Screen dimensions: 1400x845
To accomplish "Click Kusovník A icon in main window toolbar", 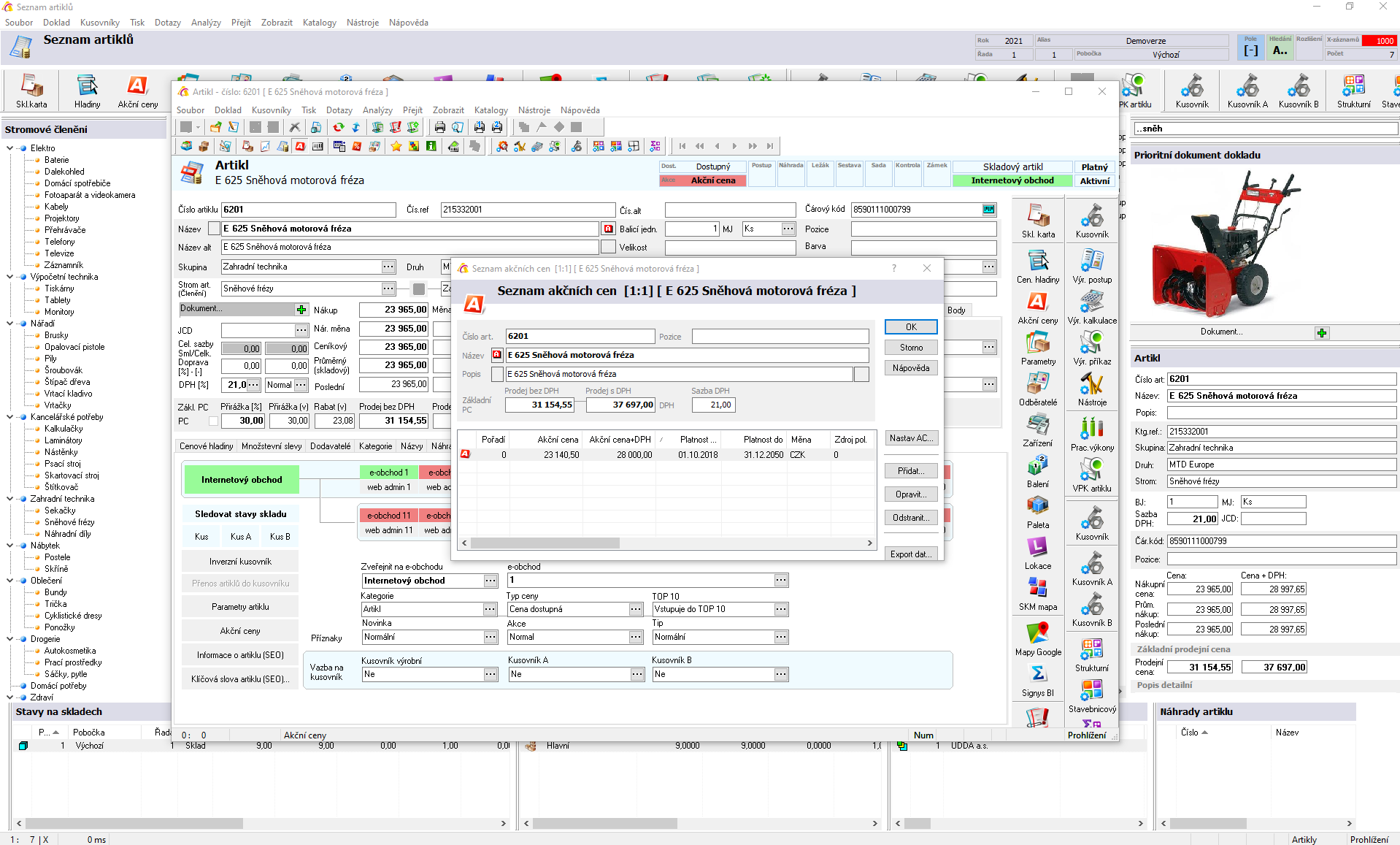I will (x=1247, y=91).
